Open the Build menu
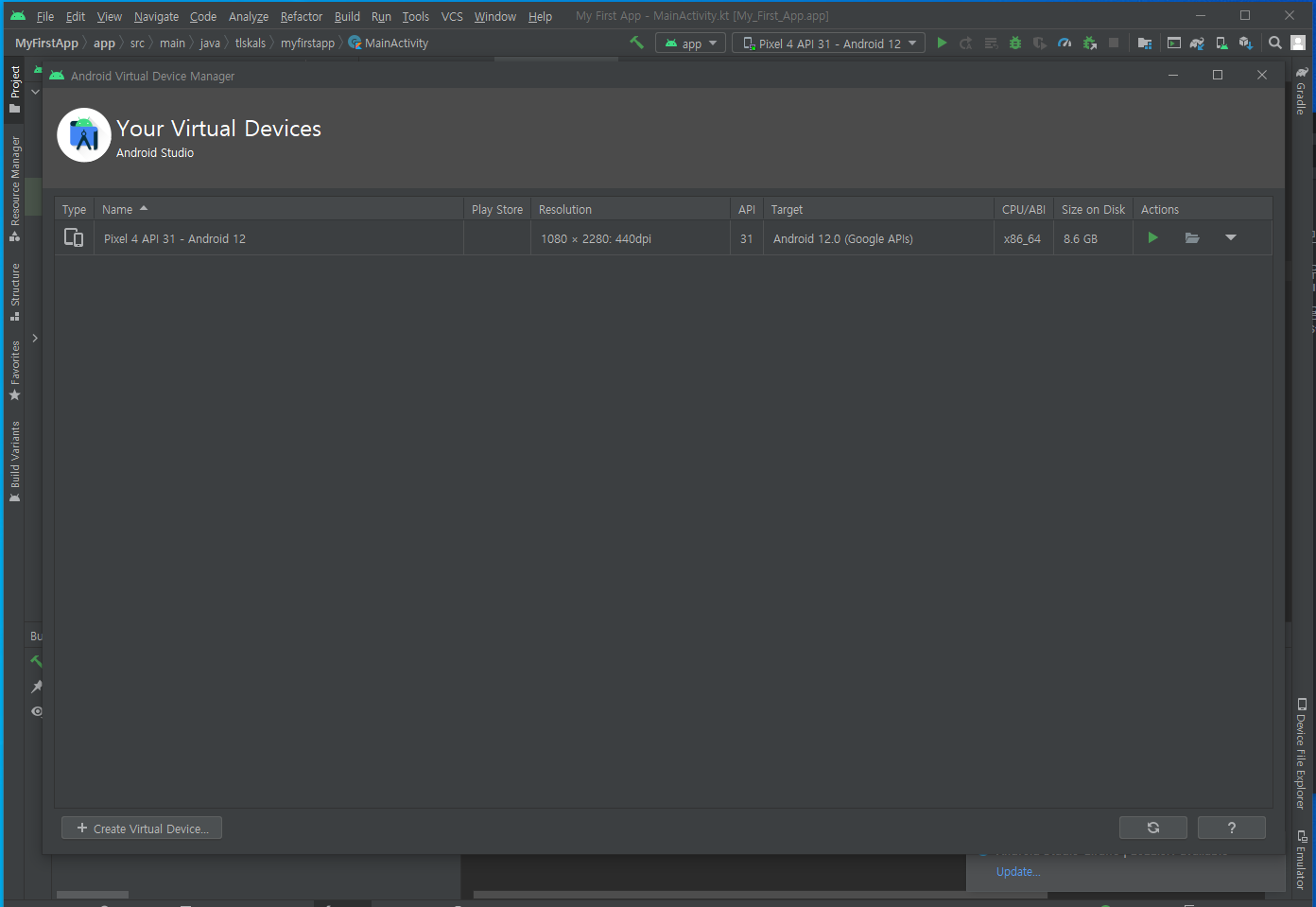1316x907 pixels. (x=347, y=16)
